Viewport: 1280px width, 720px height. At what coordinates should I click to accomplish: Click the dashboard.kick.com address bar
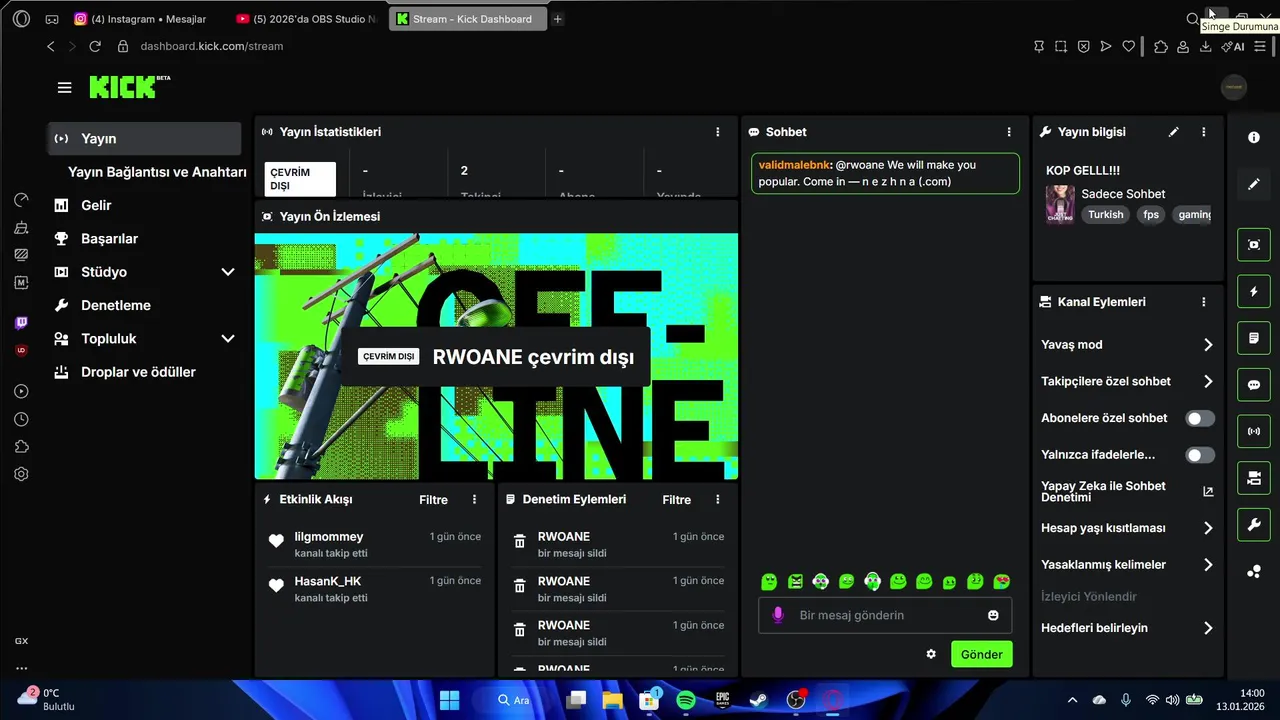tap(212, 46)
